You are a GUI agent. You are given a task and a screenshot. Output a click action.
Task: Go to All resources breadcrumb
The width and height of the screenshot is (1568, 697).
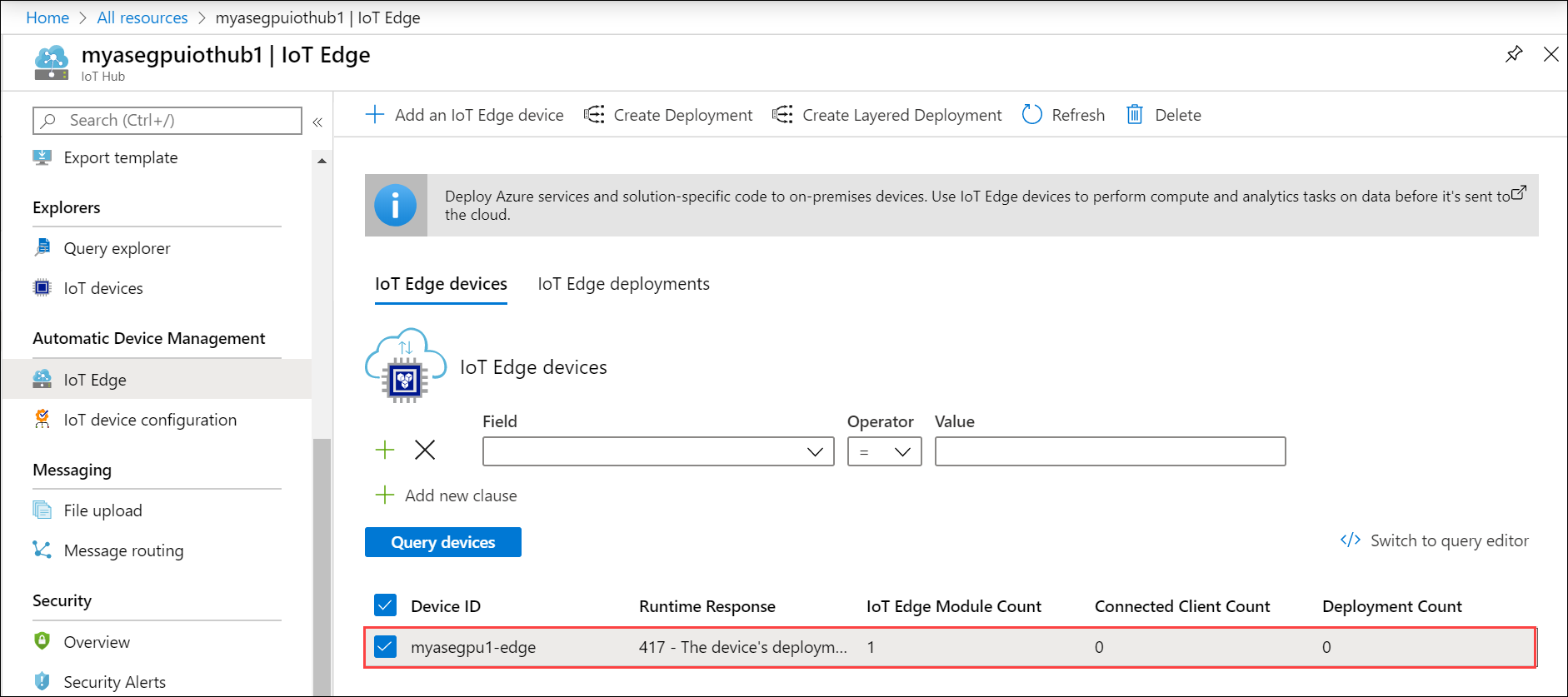(142, 17)
